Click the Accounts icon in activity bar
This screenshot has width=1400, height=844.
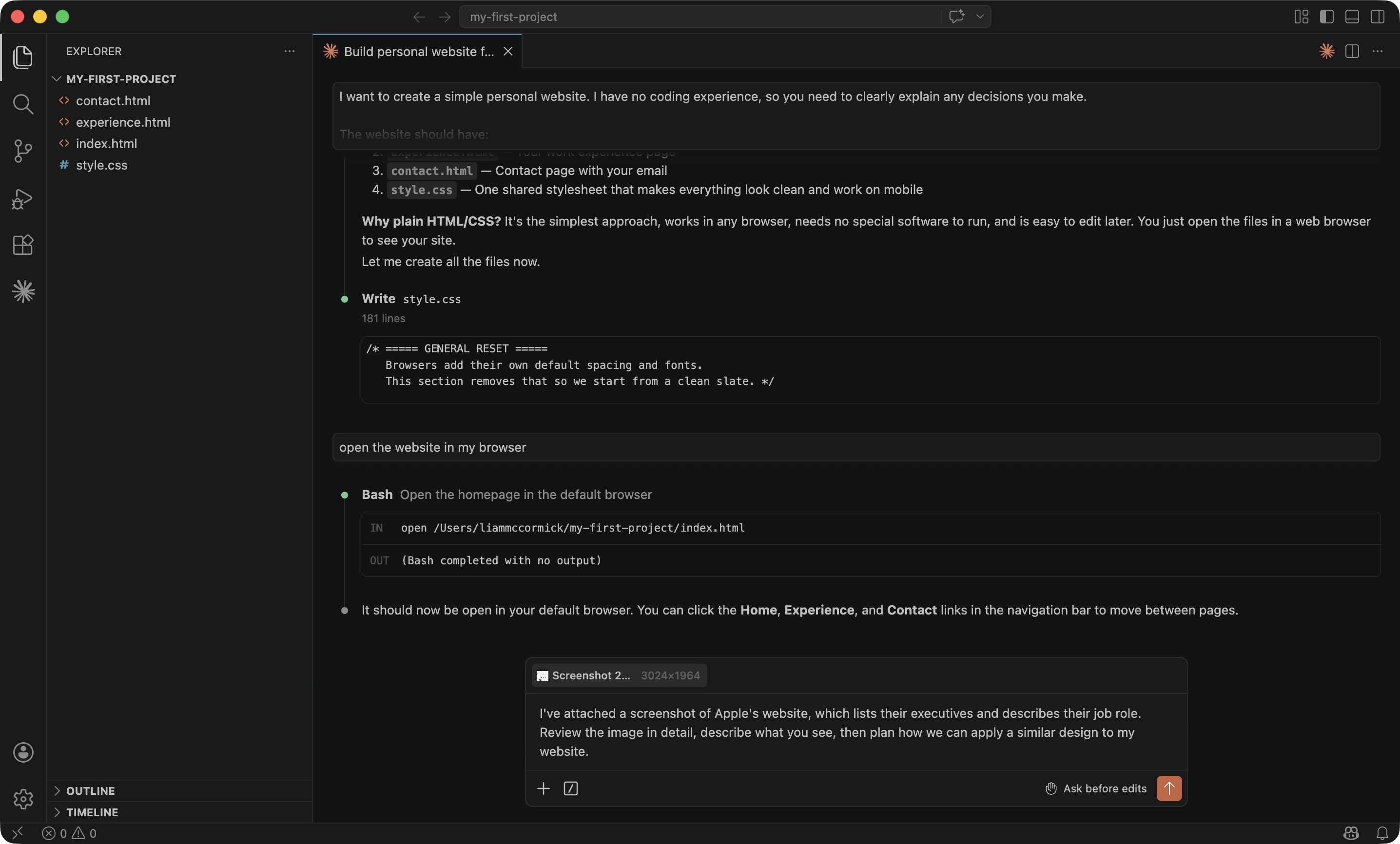pos(23,752)
